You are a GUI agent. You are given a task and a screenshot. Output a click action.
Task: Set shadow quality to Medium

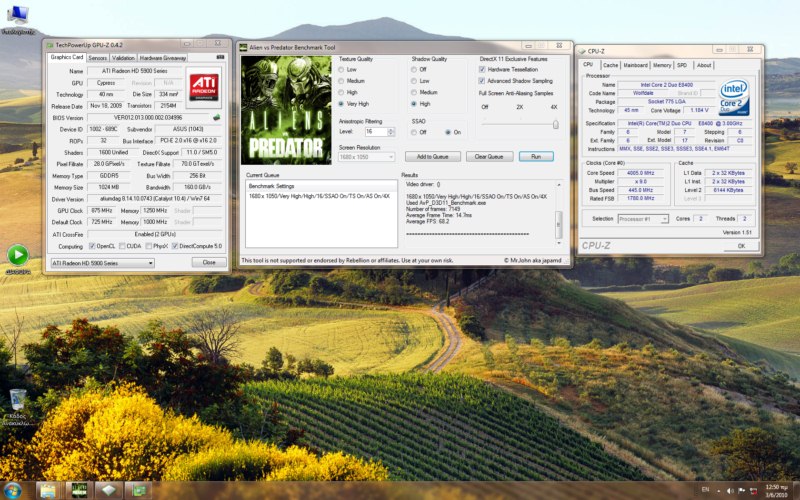(x=424, y=92)
